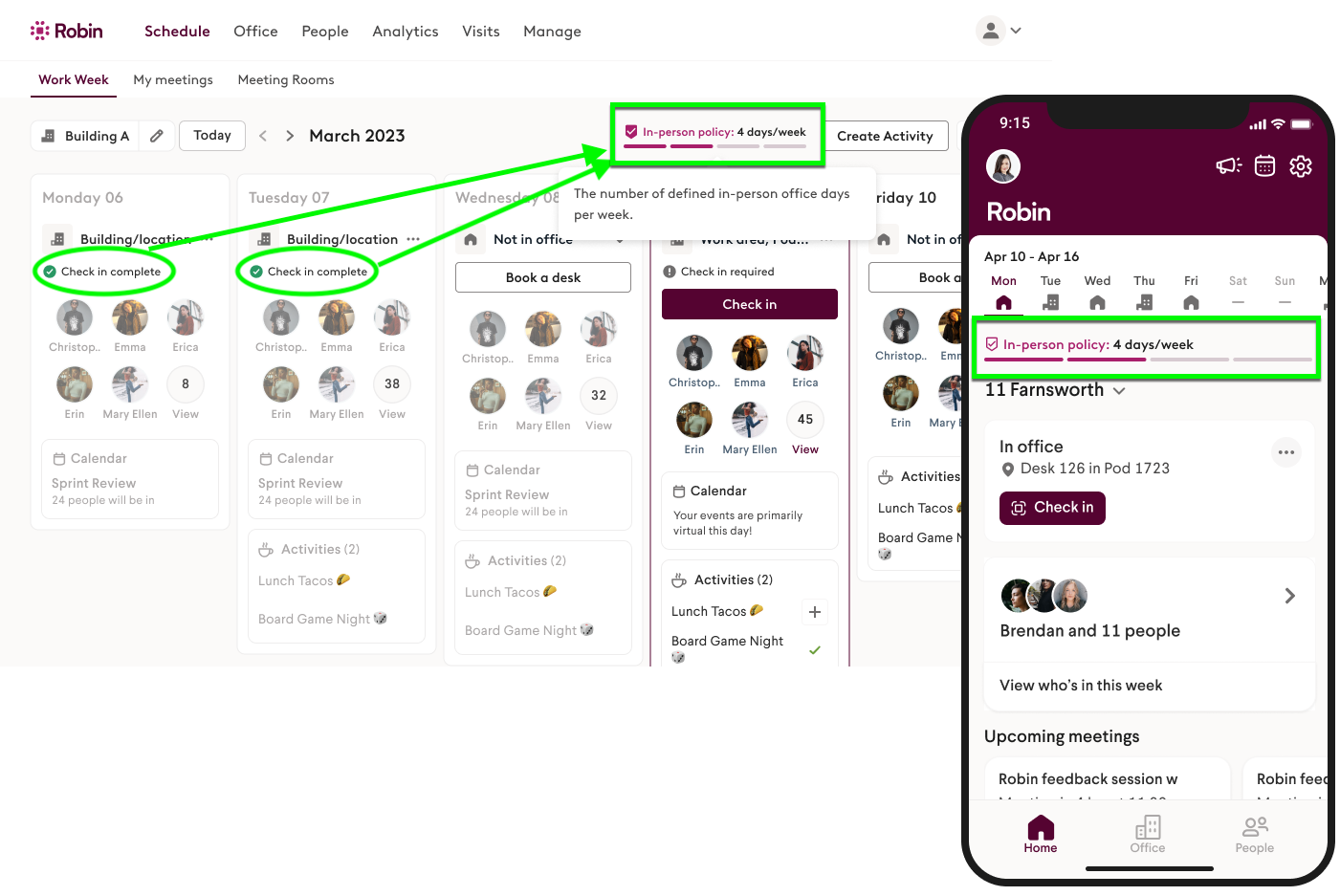Click the maroon Check in button on Thursday
Screen dimensions: 1340x896
(750, 304)
